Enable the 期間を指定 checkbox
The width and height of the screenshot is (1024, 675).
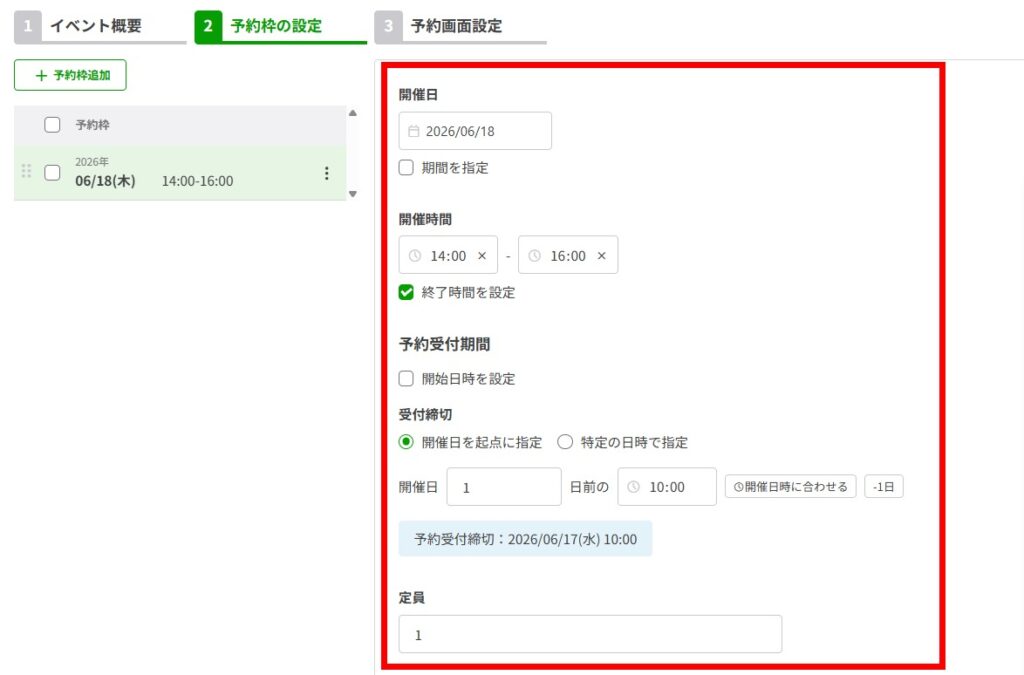click(x=406, y=168)
